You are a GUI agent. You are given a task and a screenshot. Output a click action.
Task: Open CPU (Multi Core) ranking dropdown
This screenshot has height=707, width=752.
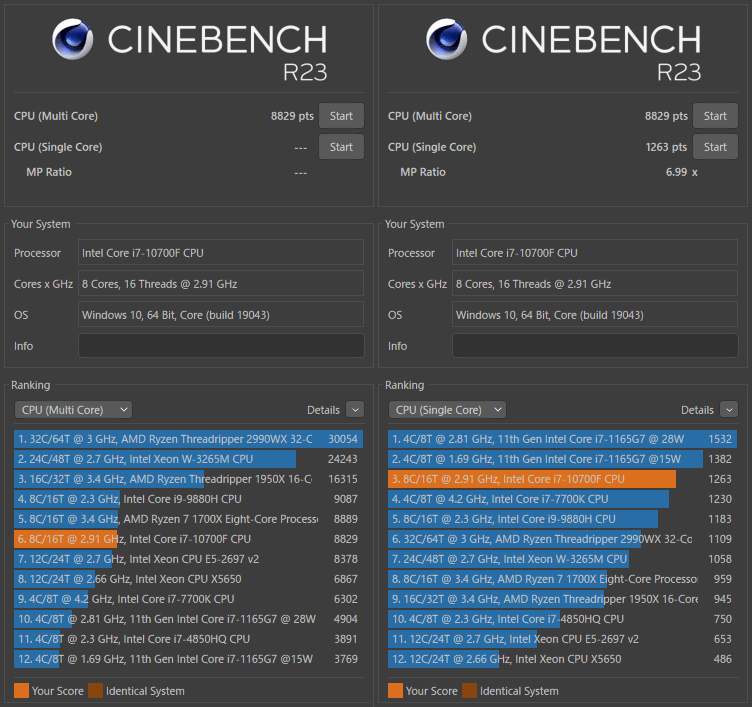pyautogui.click(x=73, y=410)
